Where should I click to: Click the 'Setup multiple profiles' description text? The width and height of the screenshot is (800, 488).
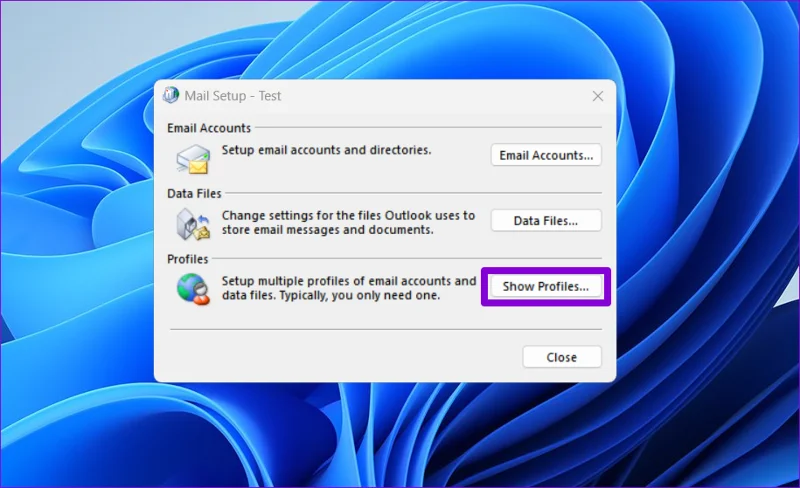point(349,288)
